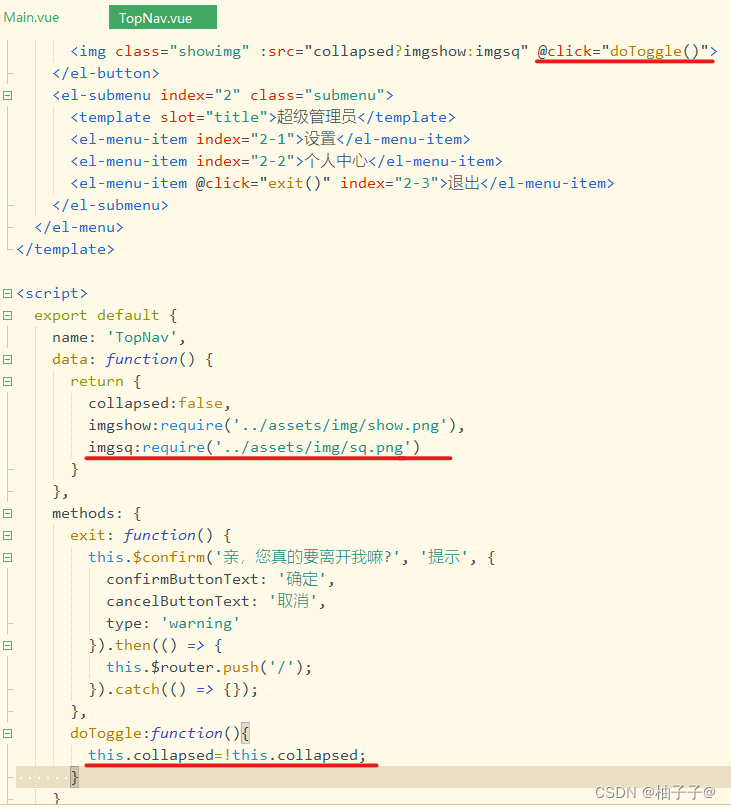Click the name: 'TopNav' line

pyautogui.click(x=119, y=337)
